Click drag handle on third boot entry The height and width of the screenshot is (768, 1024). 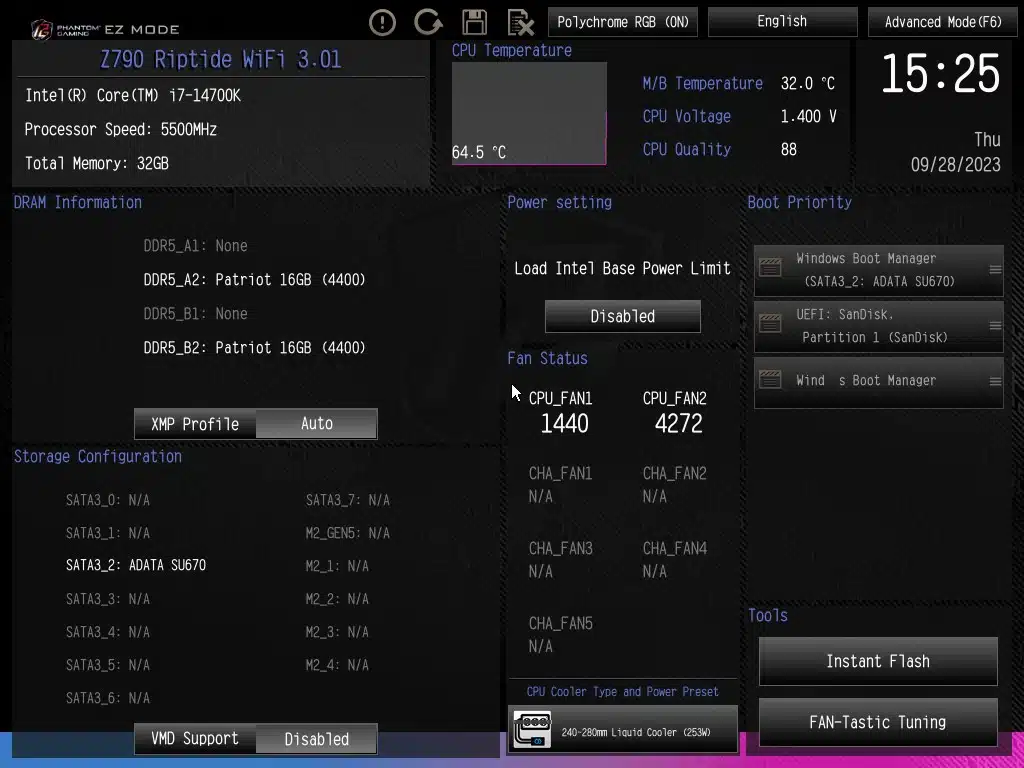995,381
